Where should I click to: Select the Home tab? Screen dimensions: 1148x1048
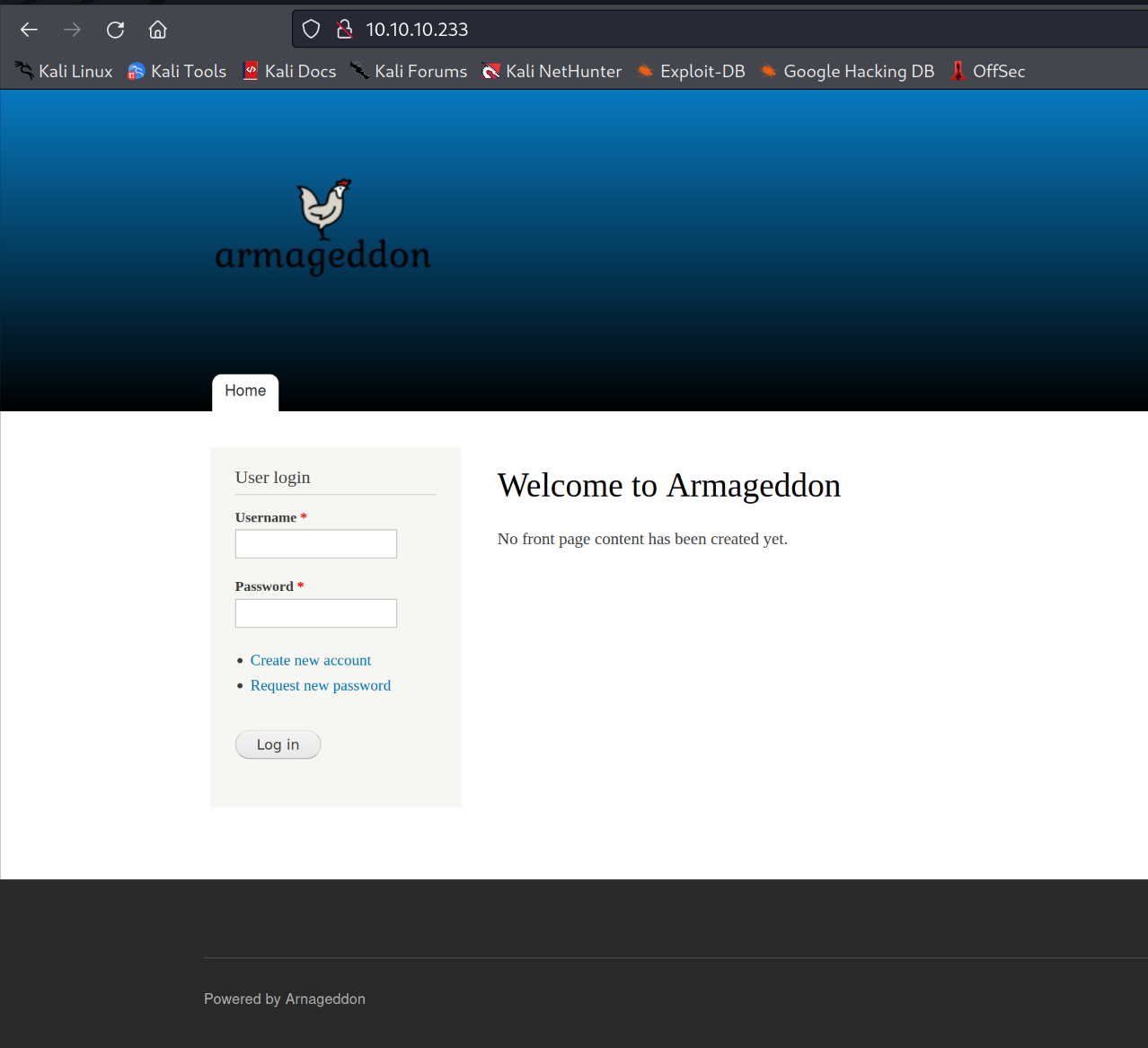coord(245,392)
